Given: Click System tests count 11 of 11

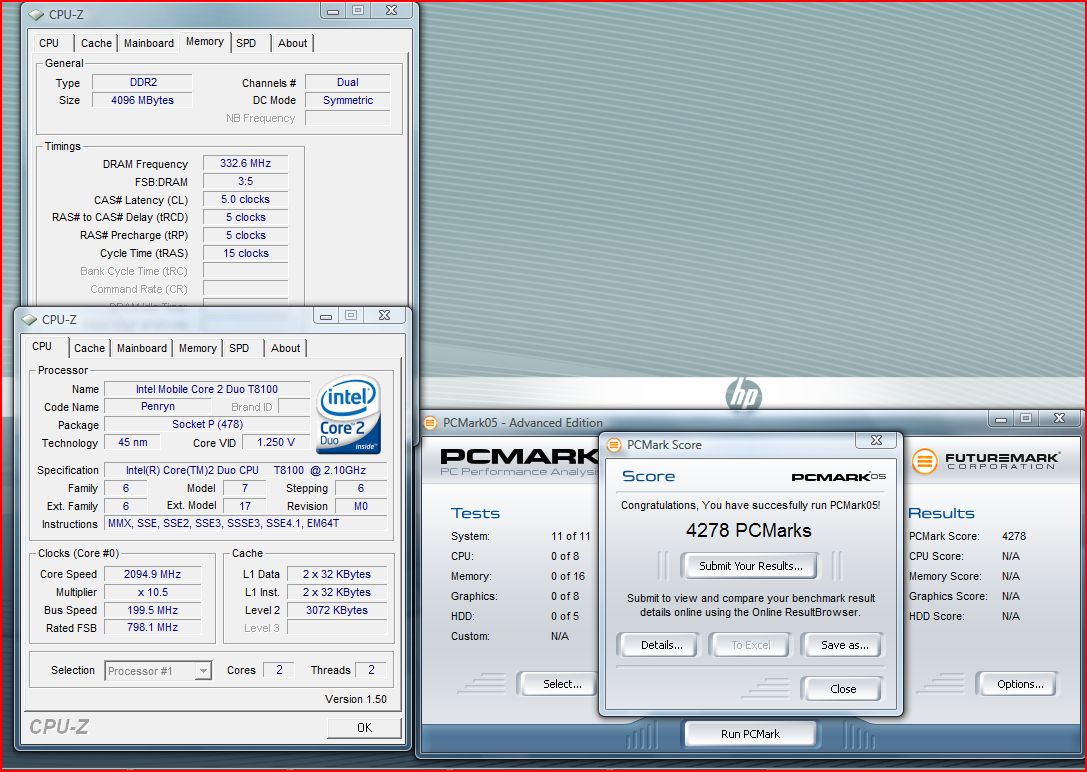Looking at the screenshot, I should 571,536.
